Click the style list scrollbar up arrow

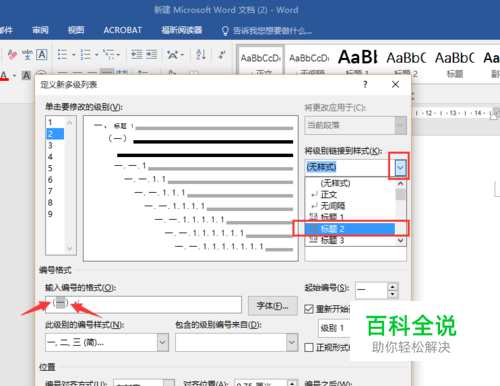[x=401, y=184]
